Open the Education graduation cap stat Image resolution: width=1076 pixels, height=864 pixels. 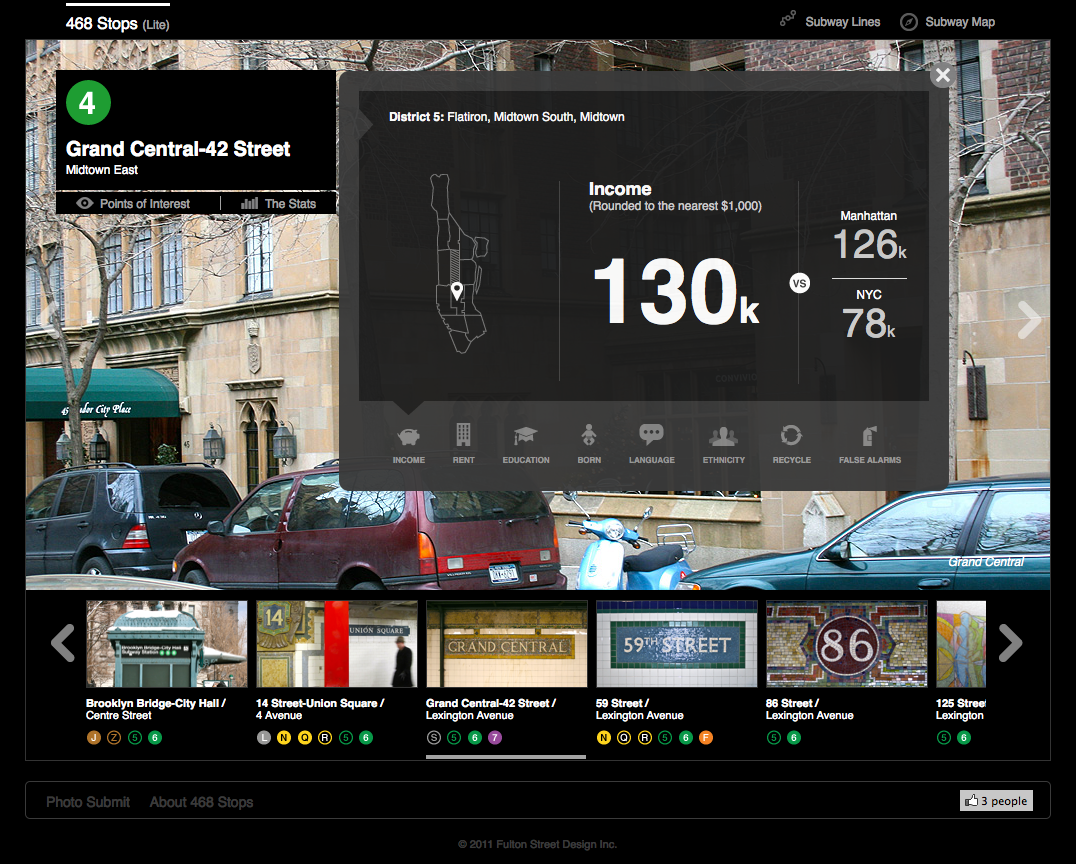pos(526,444)
